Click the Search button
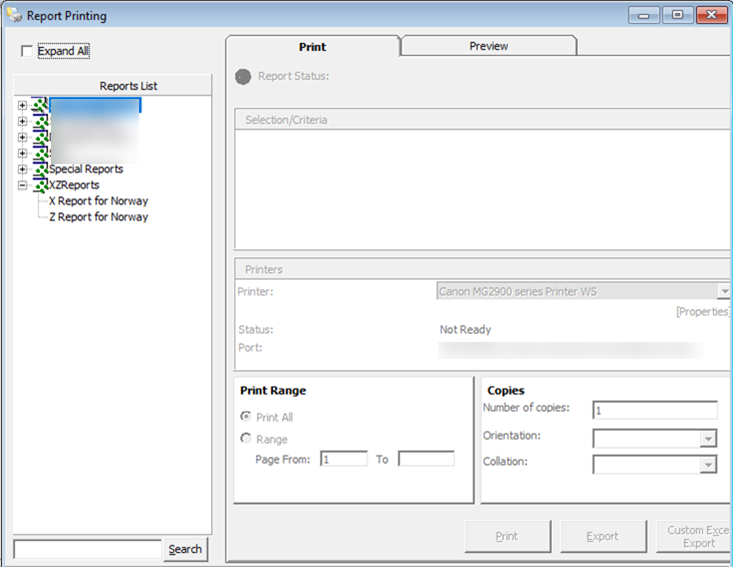 pos(185,549)
